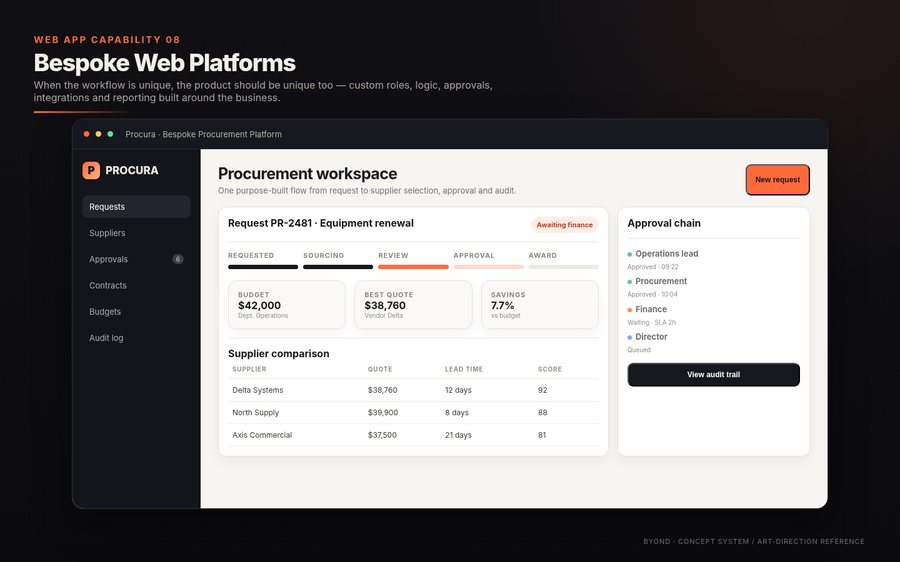Go to Approvals in the sidebar
The image size is (900, 562).
pyautogui.click(x=136, y=259)
